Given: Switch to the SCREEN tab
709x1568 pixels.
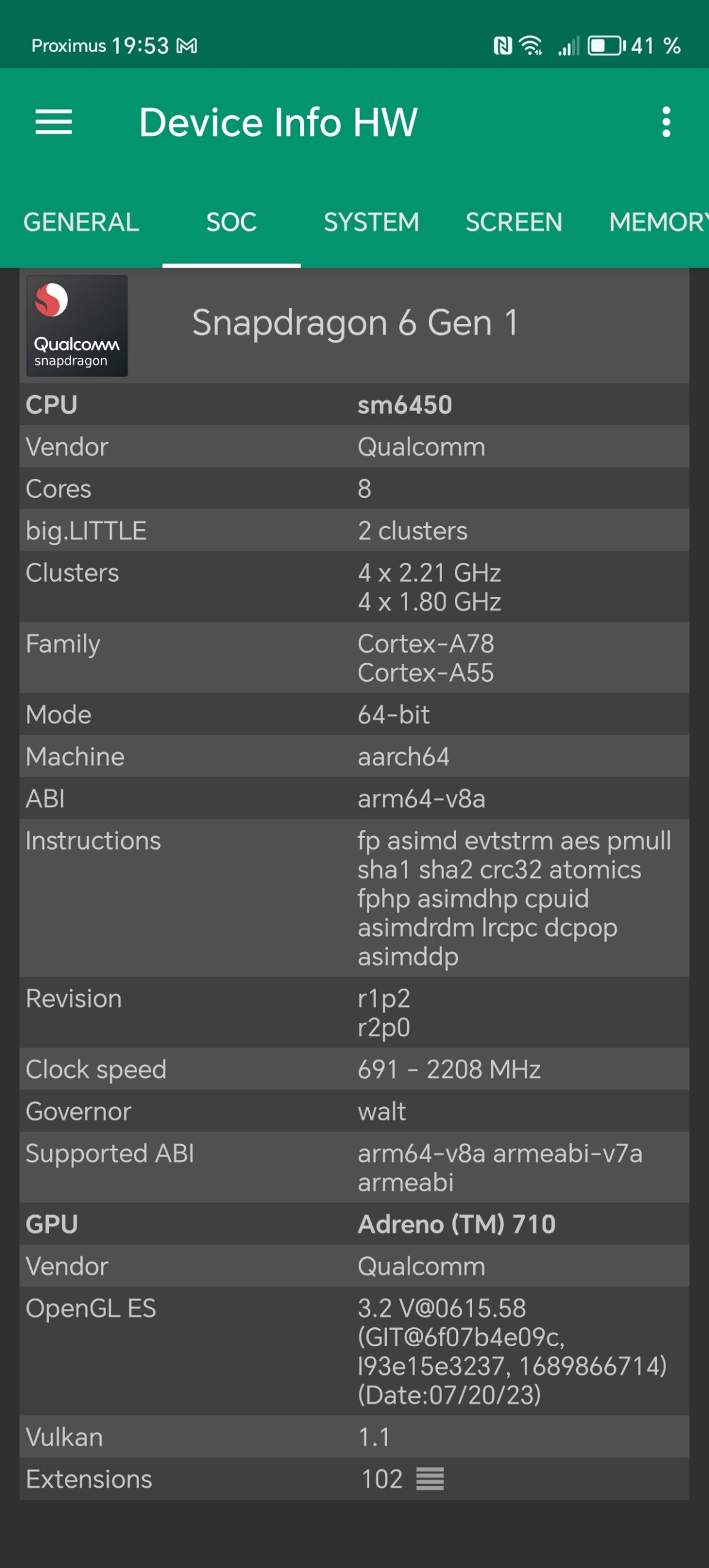Looking at the screenshot, I should 514,222.
